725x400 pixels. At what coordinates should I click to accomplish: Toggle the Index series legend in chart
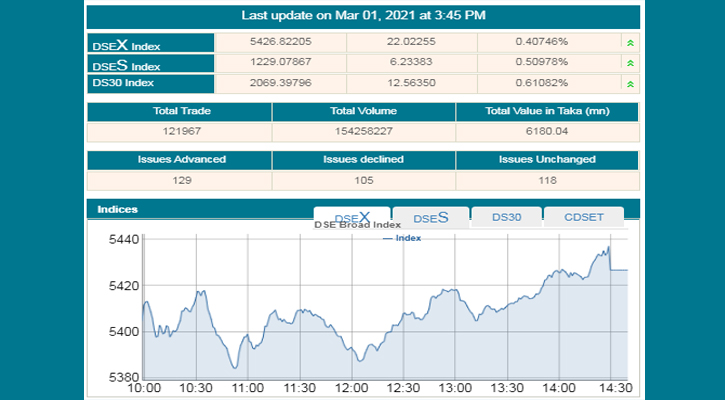(402, 238)
